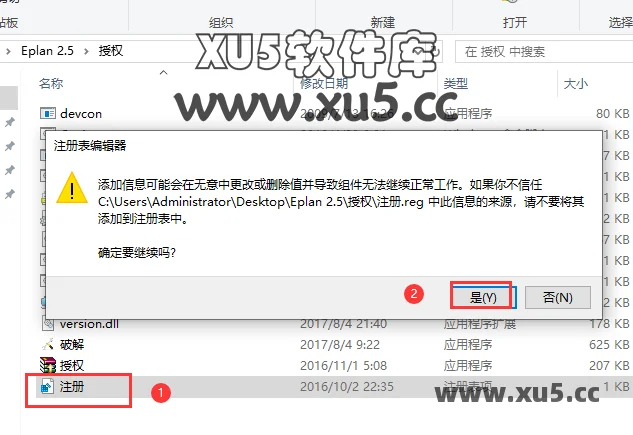Screen dimensions: 633x435
Task: Select the 破解 application icon
Action: point(48,344)
